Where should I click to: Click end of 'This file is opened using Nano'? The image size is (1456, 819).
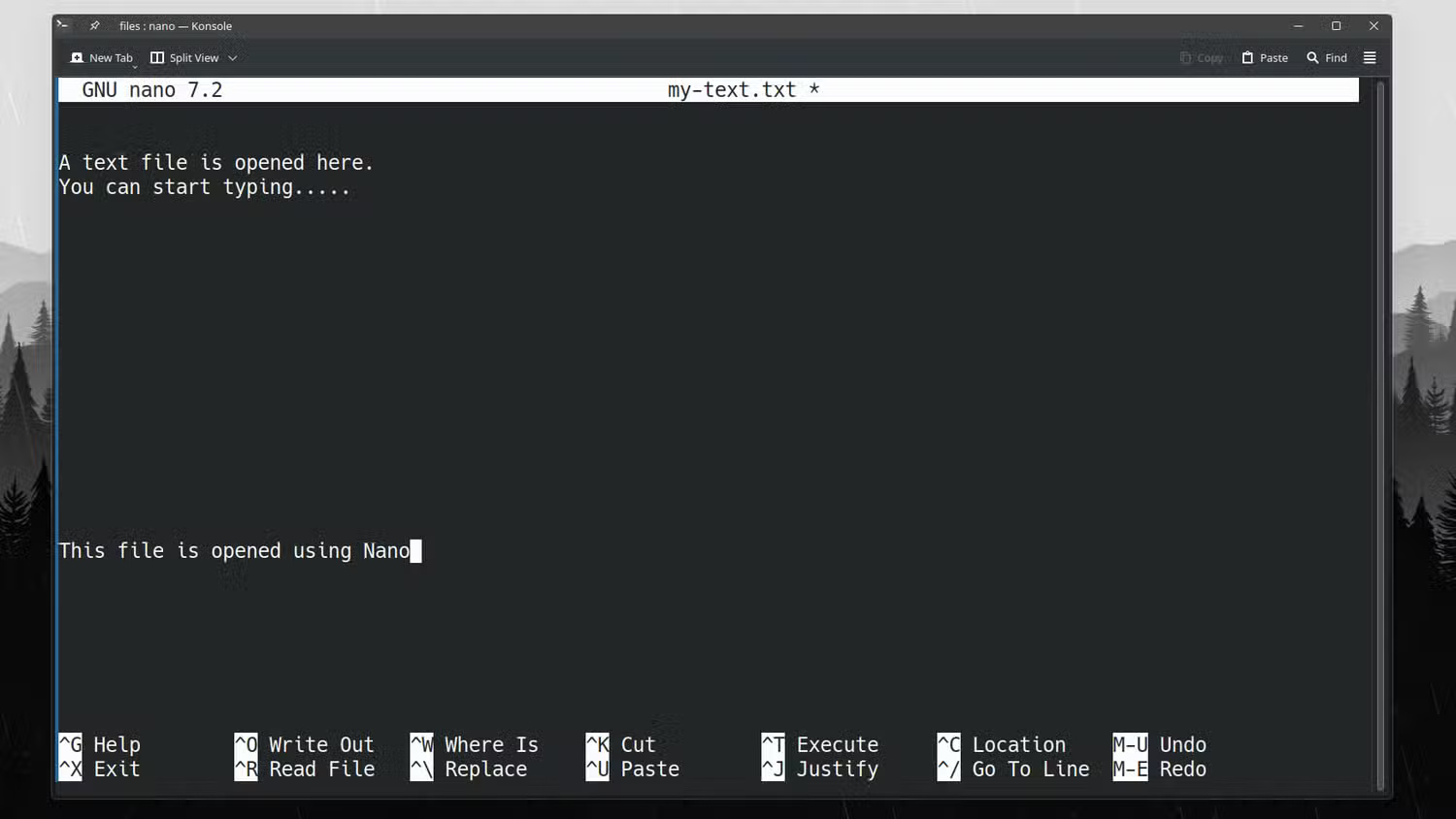[415, 551]
